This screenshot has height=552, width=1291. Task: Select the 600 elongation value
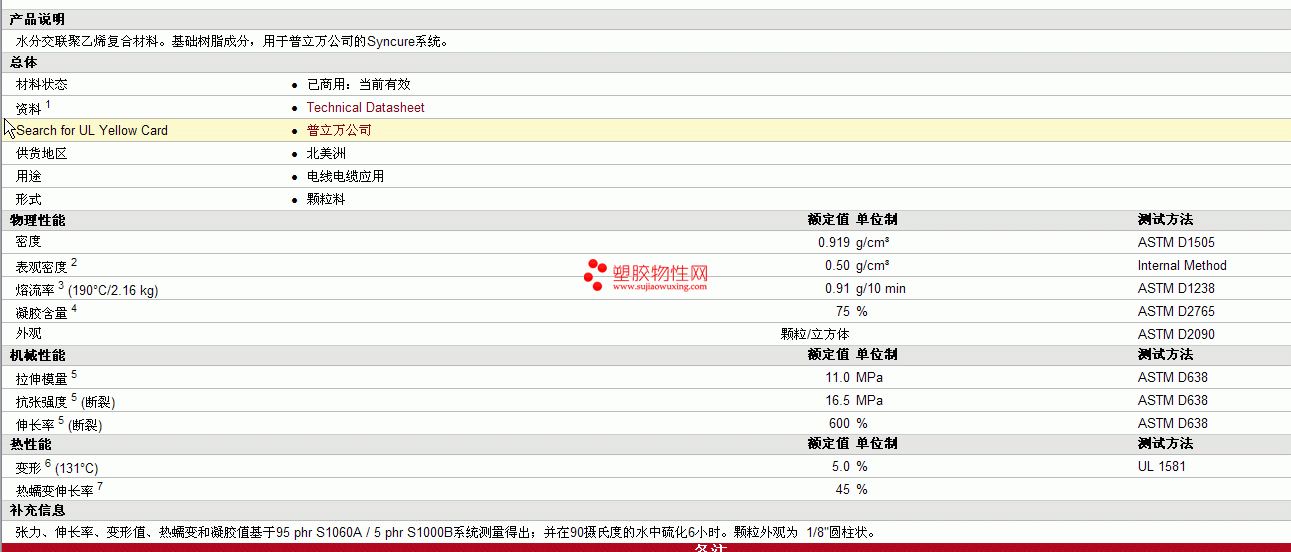point(839,423)
